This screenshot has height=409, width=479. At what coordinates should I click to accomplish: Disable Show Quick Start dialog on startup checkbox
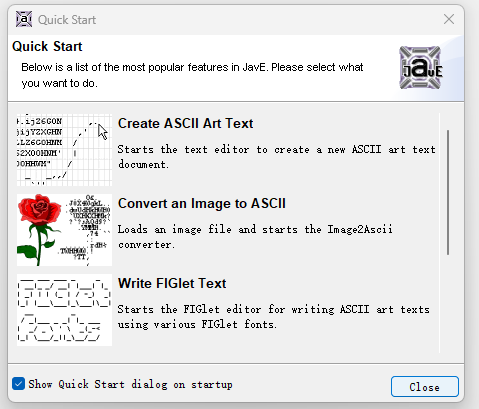(x=18, y=384)
